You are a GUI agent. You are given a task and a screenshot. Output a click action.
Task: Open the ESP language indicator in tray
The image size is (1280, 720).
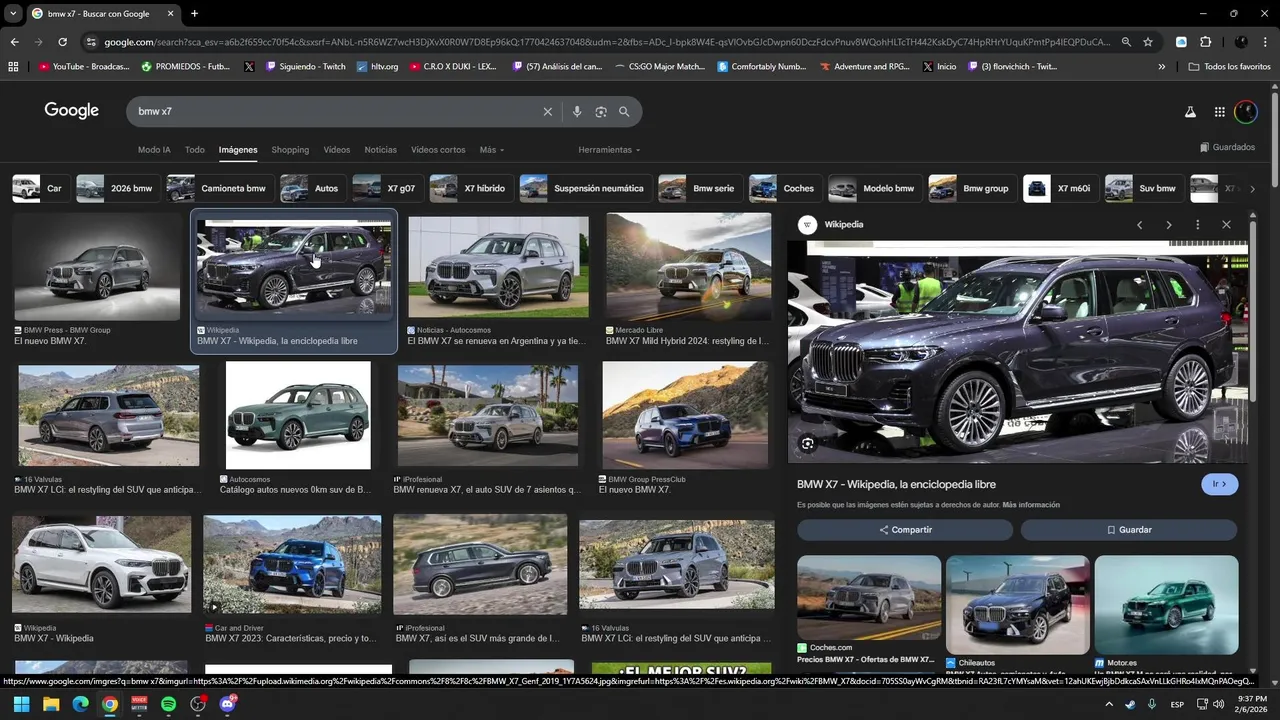tap(1177, 704)
